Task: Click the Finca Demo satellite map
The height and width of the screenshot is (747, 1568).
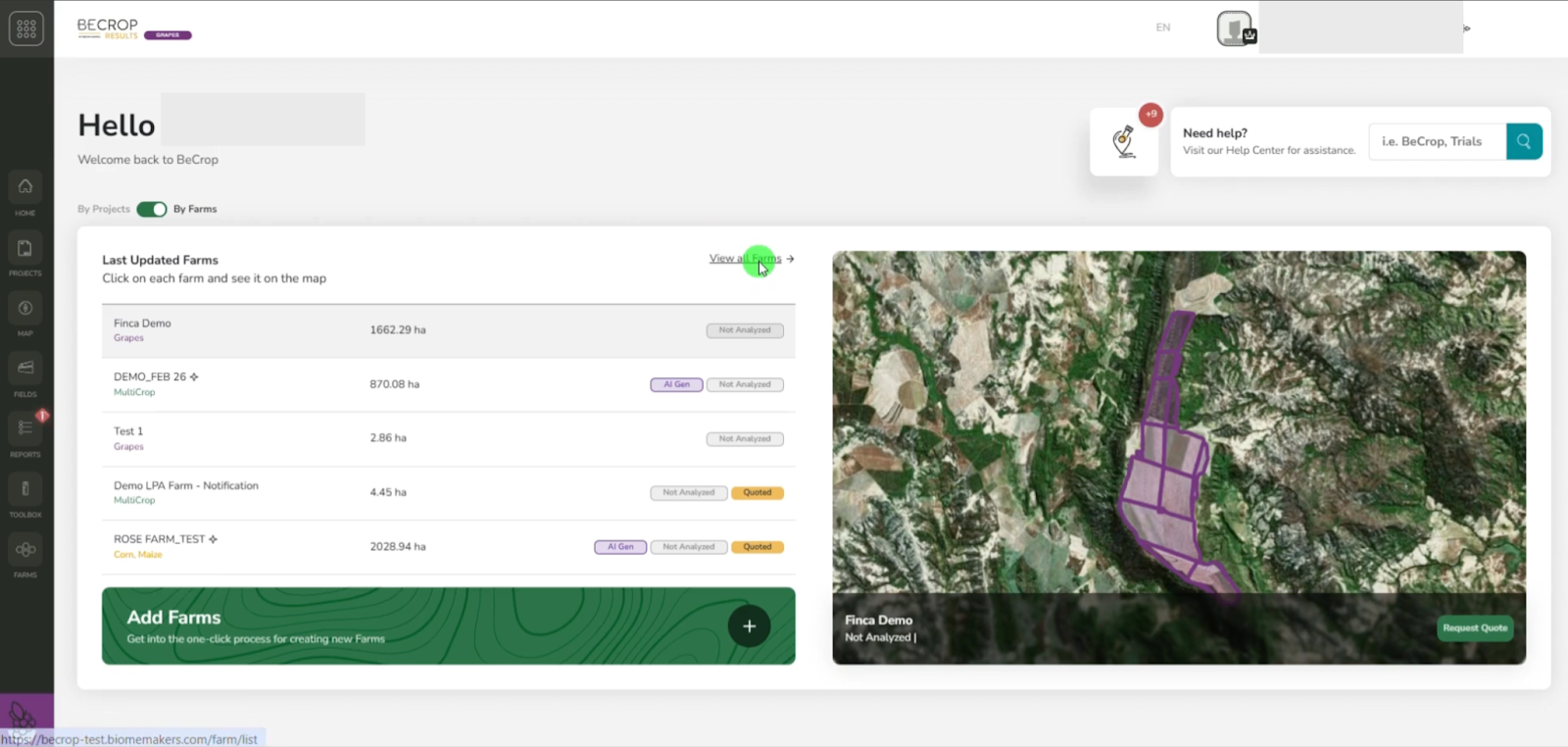Action: click(x=1178, y=422)
